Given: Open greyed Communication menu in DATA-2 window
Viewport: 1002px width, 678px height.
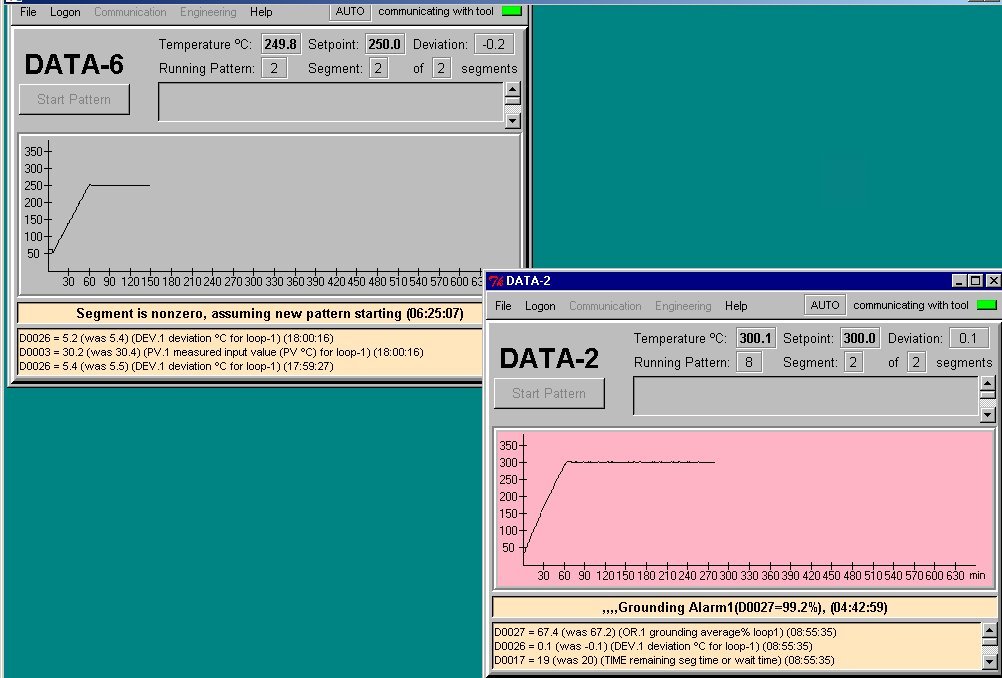Looking at the screenshot, I should pyautogui.click(x=605, y=305).
